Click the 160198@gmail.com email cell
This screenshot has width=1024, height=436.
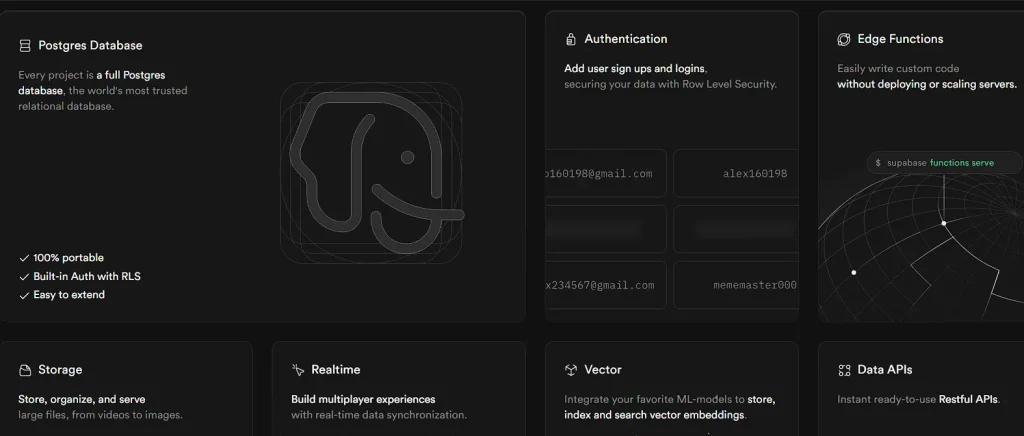pyautogui.click(x=605, y=173)
